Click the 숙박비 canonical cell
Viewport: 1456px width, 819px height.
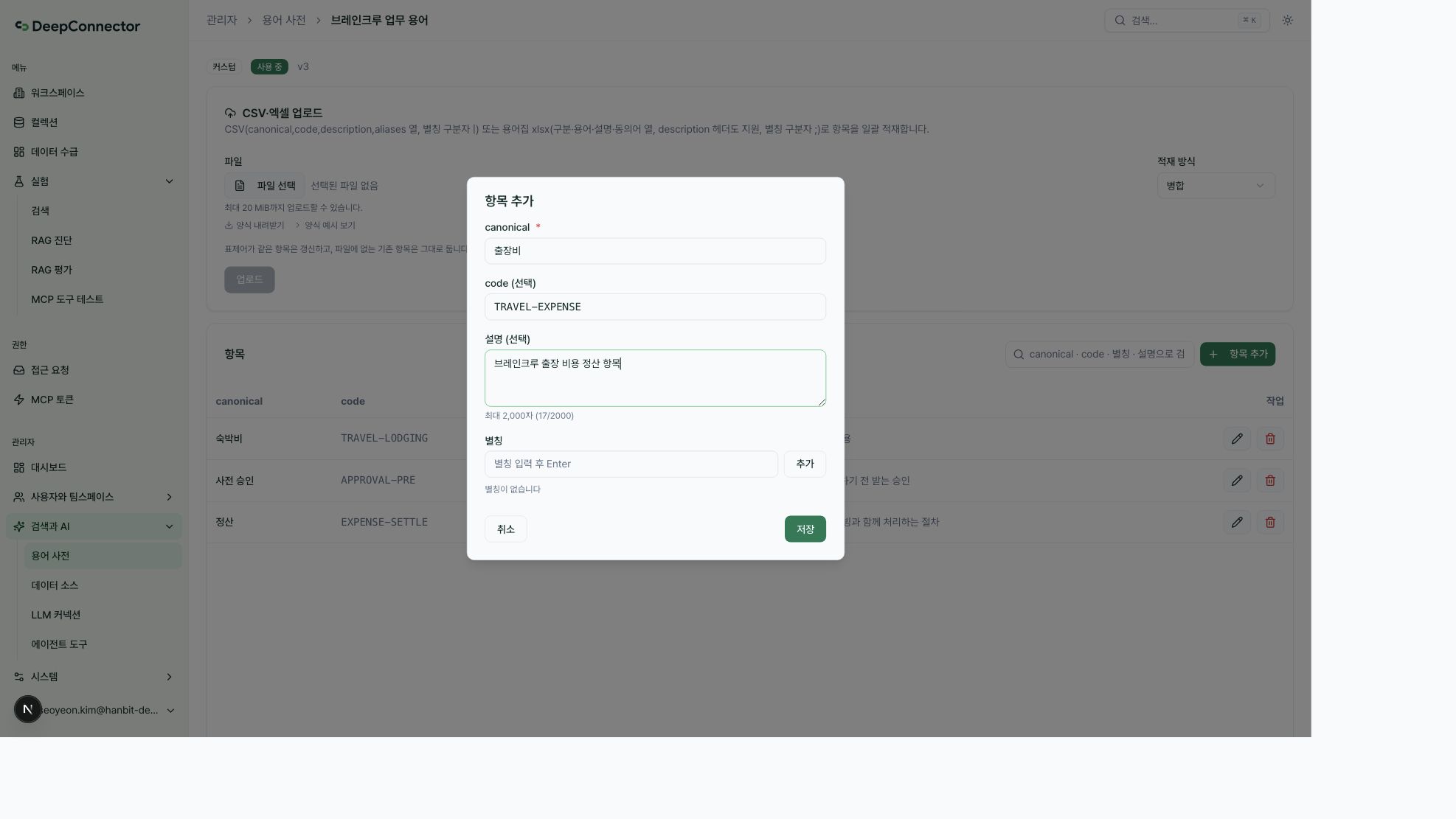click(x=229, y=439)
